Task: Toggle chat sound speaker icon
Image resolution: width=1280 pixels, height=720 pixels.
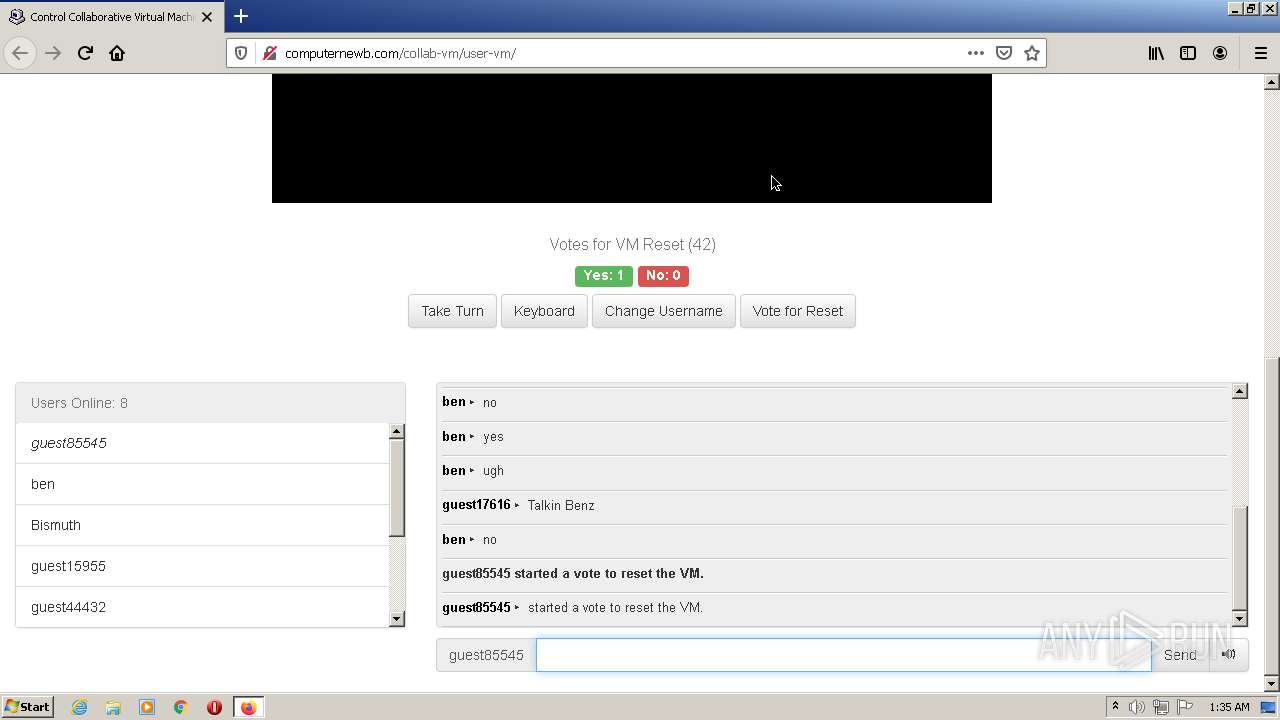Action: coord(1229,655)
